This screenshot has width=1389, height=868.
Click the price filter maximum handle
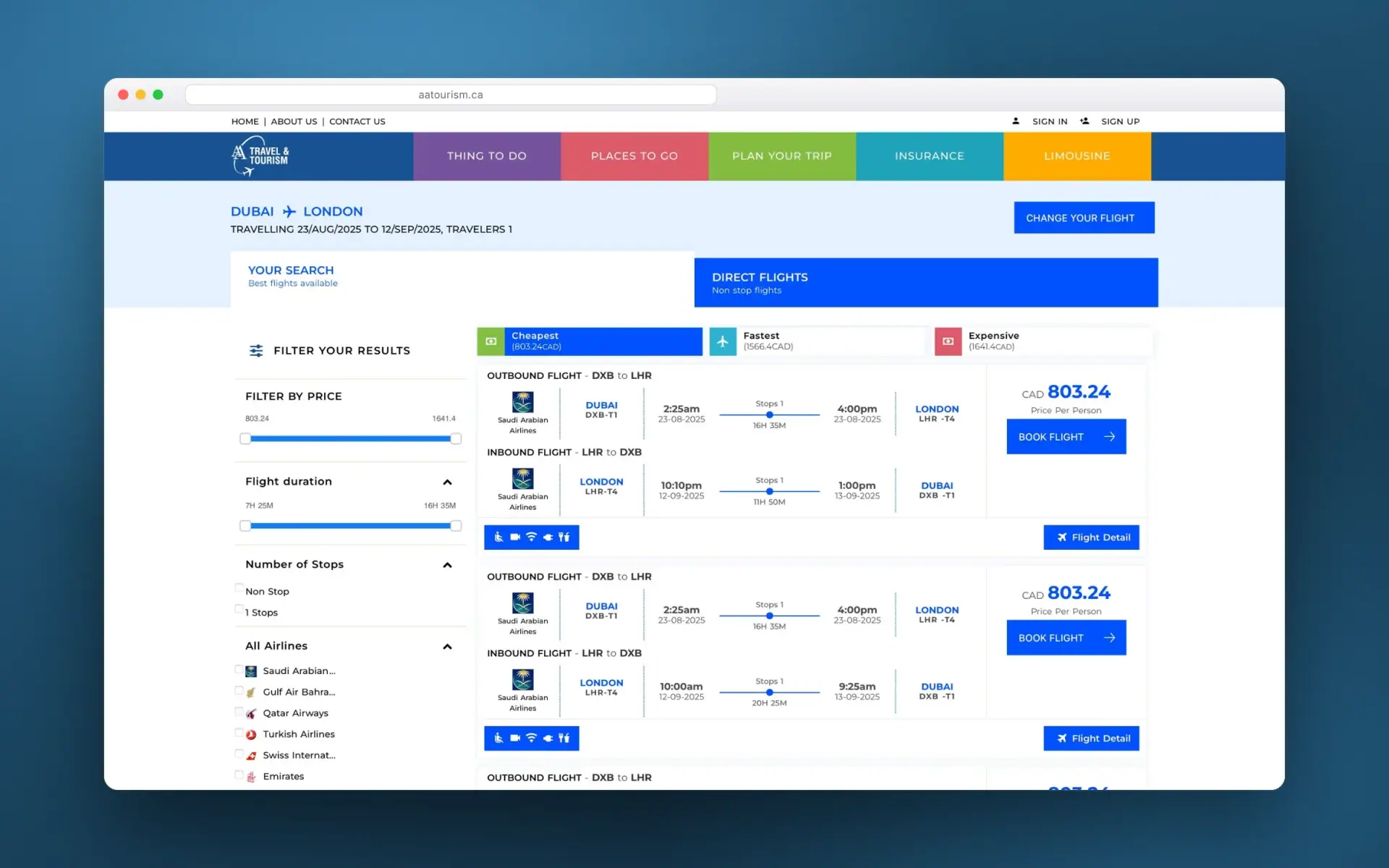coord(456,438)
